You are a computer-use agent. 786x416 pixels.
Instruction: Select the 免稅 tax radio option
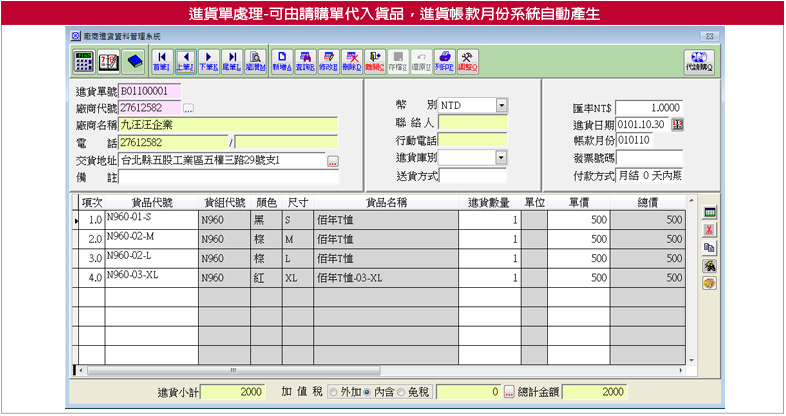coord(402,392)
